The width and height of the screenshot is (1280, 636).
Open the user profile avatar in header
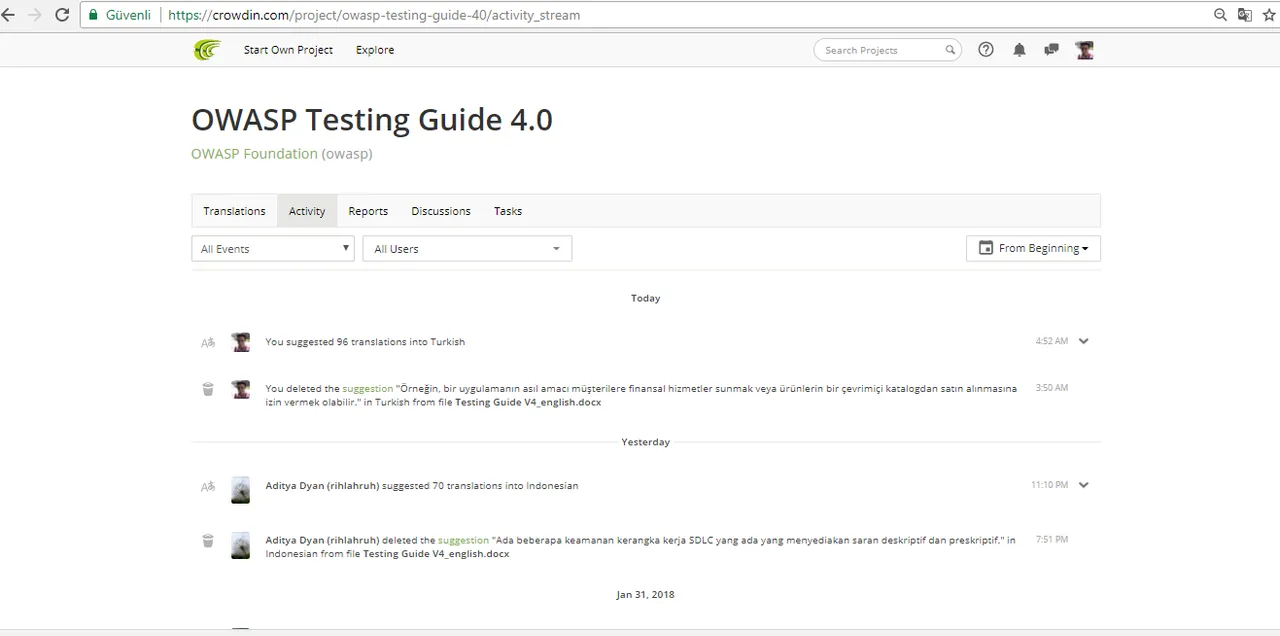click(1085, 50)
